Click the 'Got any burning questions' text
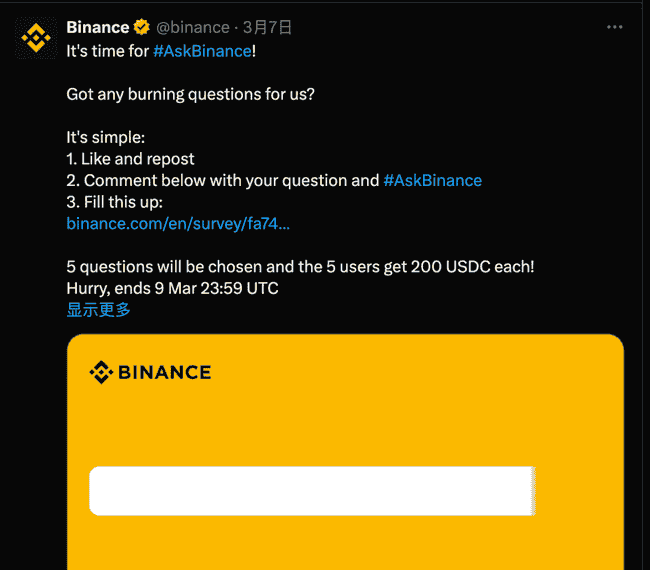Image resolution: width=650 pixels, height=570 pixels. point(190,95)
